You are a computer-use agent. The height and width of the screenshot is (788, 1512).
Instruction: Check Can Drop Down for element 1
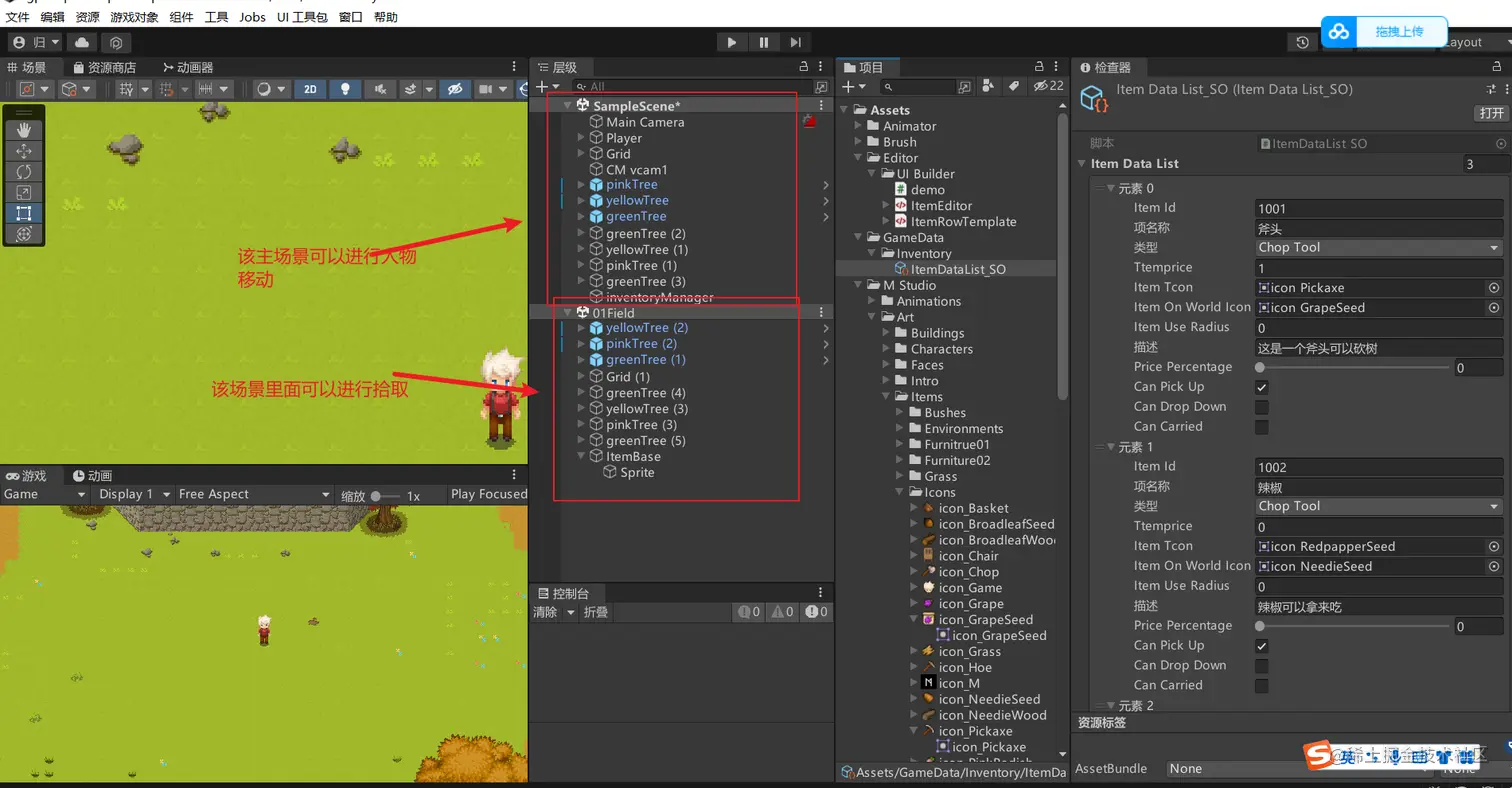tap(1262, 666)
